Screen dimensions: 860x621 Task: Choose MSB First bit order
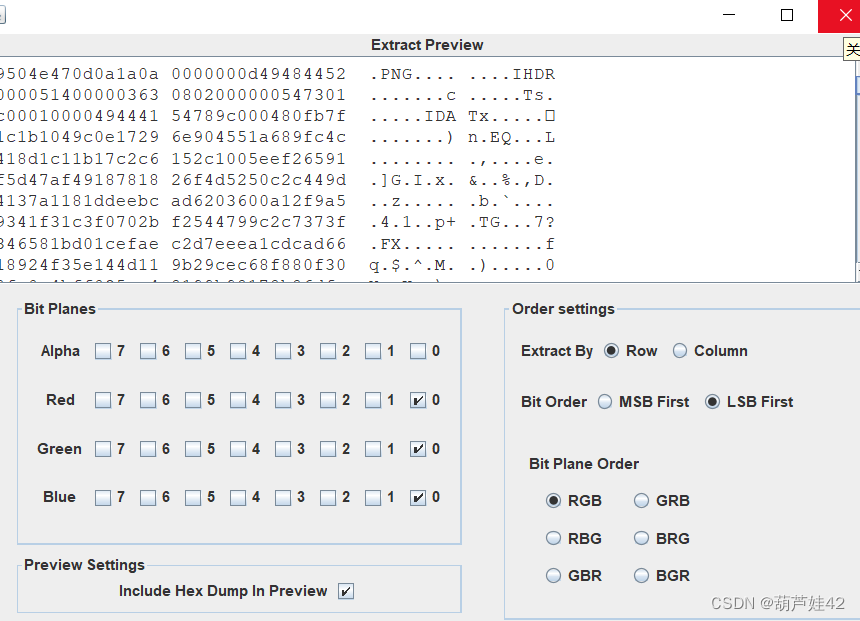point(605,402)
